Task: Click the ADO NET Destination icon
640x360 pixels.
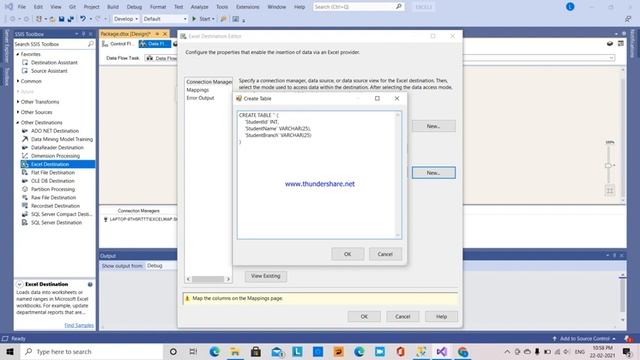Action: coord(25,131)
